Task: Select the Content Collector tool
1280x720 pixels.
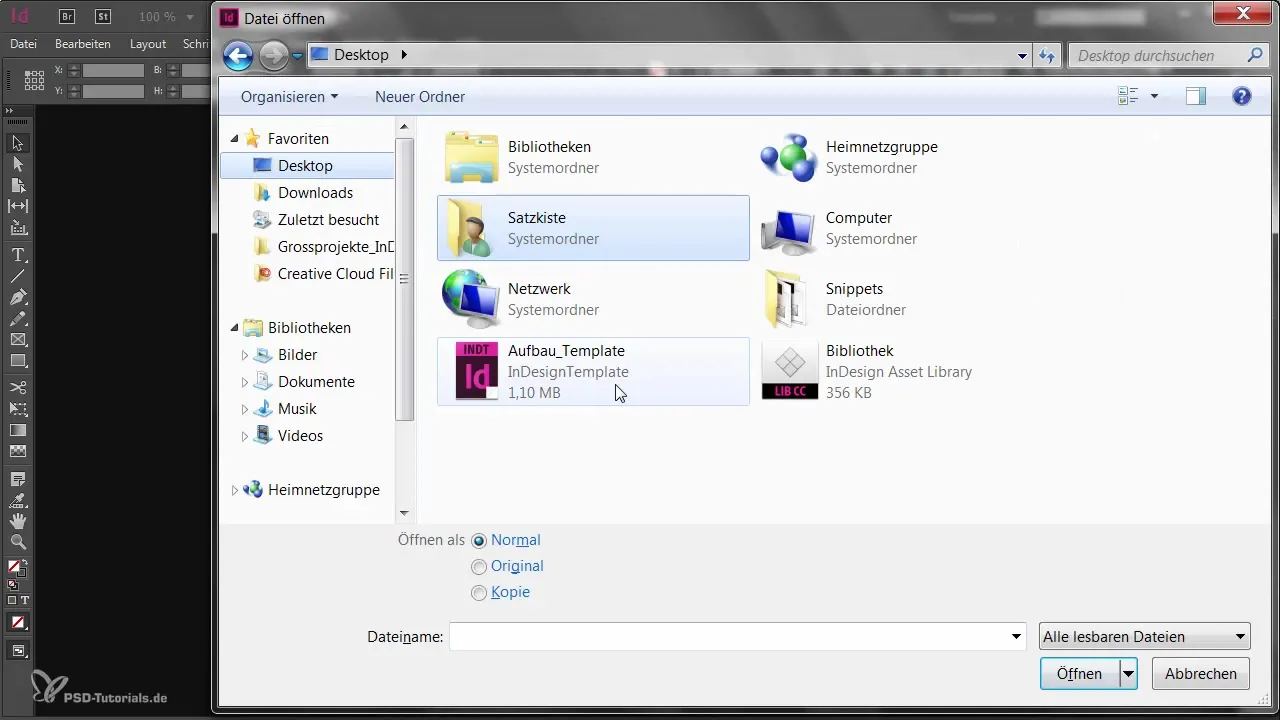Action: (x=18, y=228)
